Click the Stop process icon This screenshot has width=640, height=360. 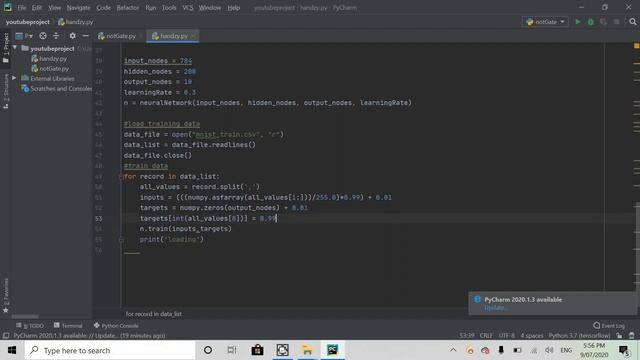(x=616, y=22)
